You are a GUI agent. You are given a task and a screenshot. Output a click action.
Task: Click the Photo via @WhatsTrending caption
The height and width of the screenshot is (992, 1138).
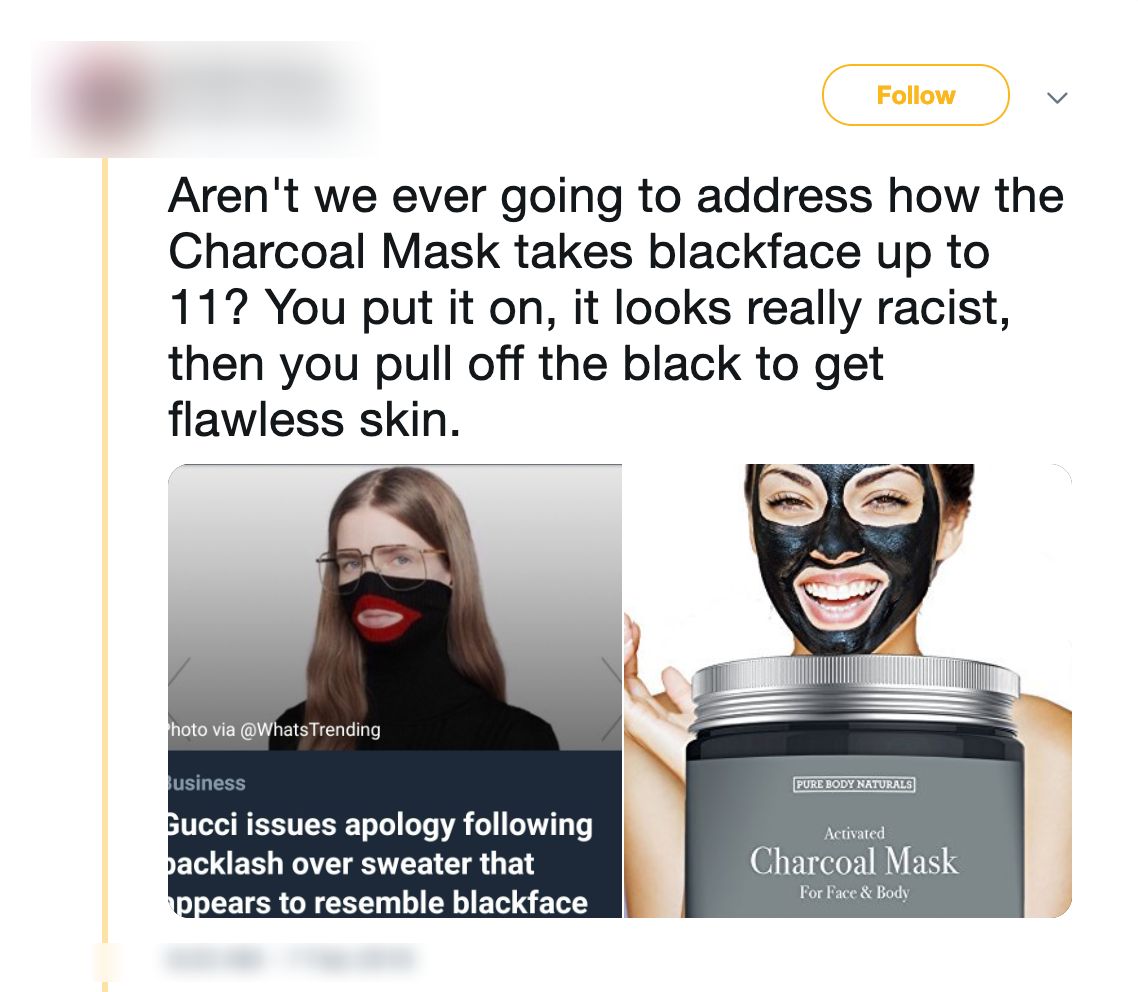[274, 729]
